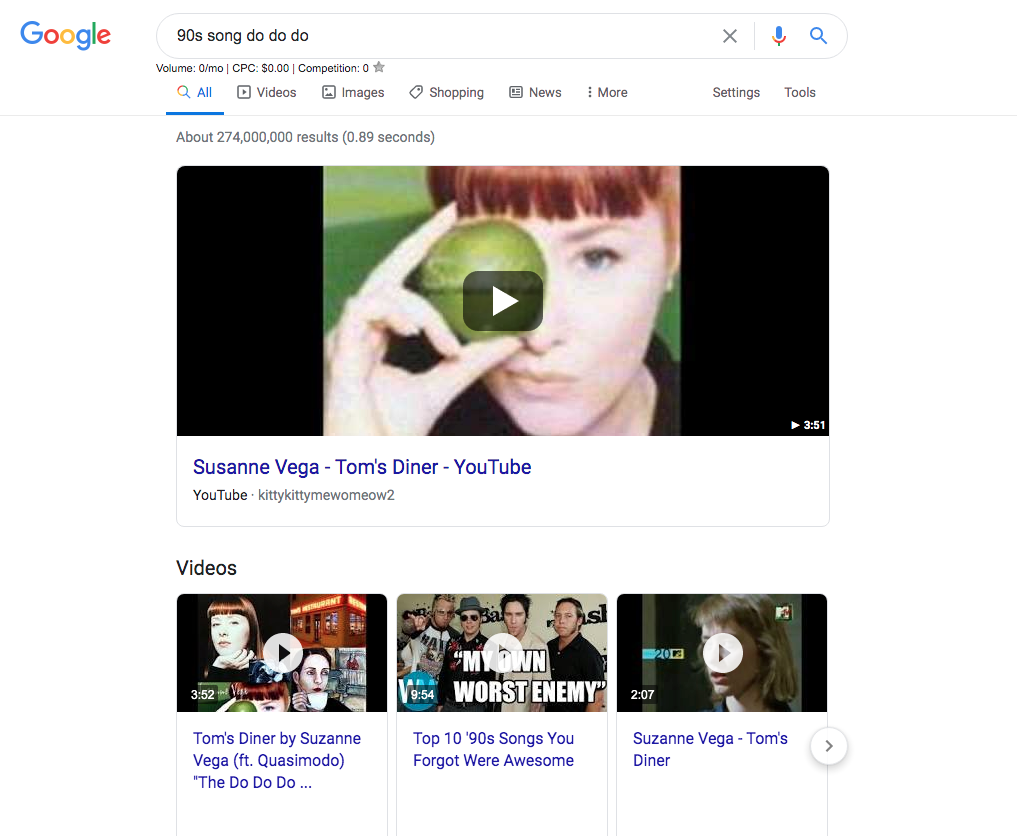Click into the search text field

pos(440,36)
